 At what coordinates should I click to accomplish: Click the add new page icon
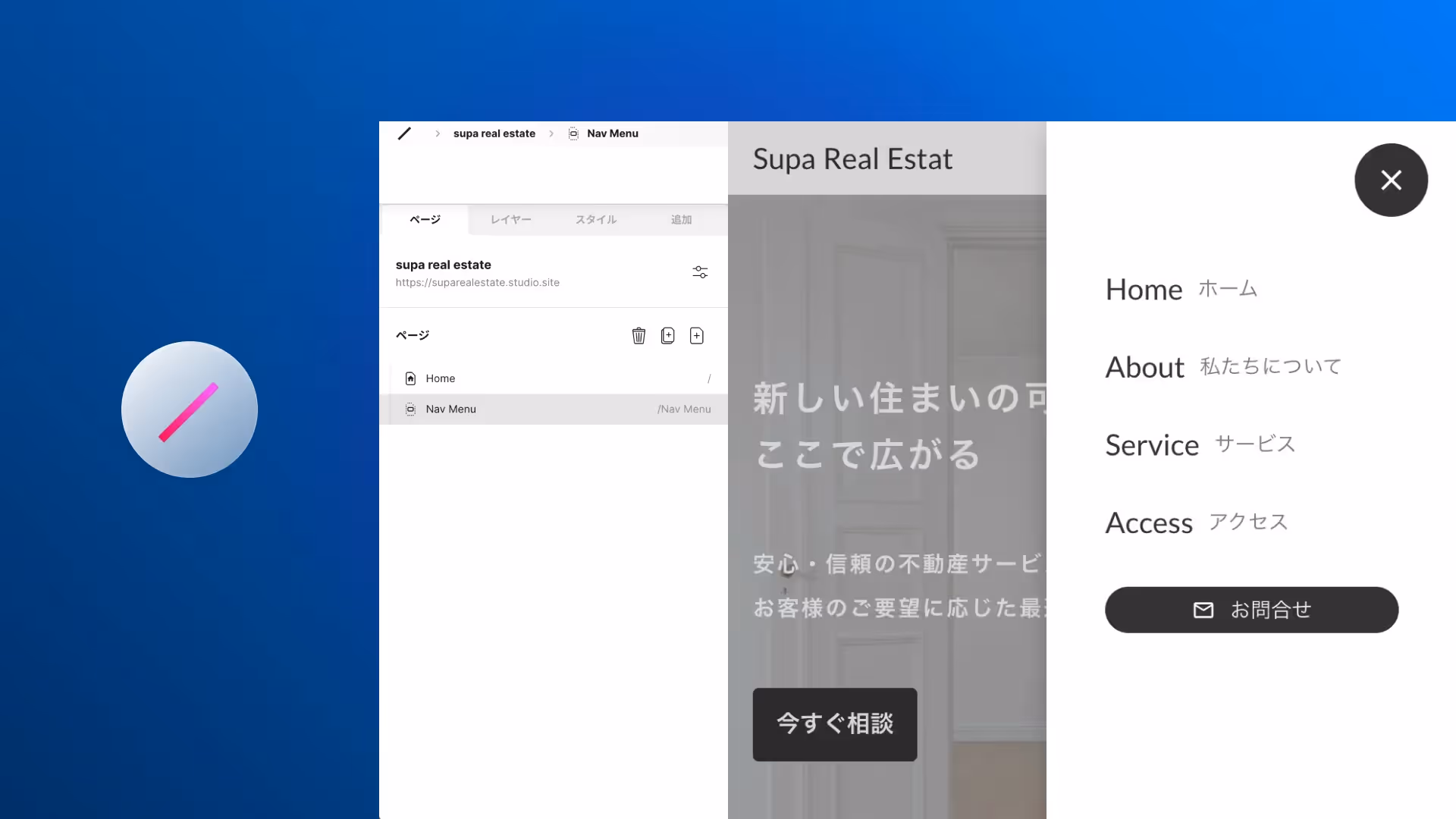[x=696, y=336]
